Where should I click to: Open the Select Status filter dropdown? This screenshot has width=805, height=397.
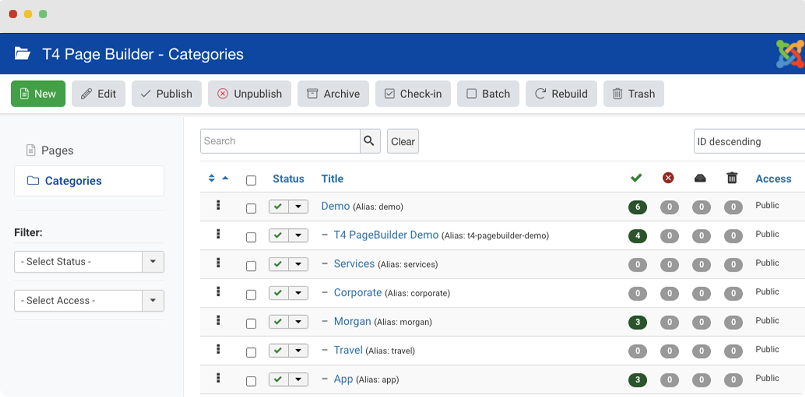click(x=89, y=262)
